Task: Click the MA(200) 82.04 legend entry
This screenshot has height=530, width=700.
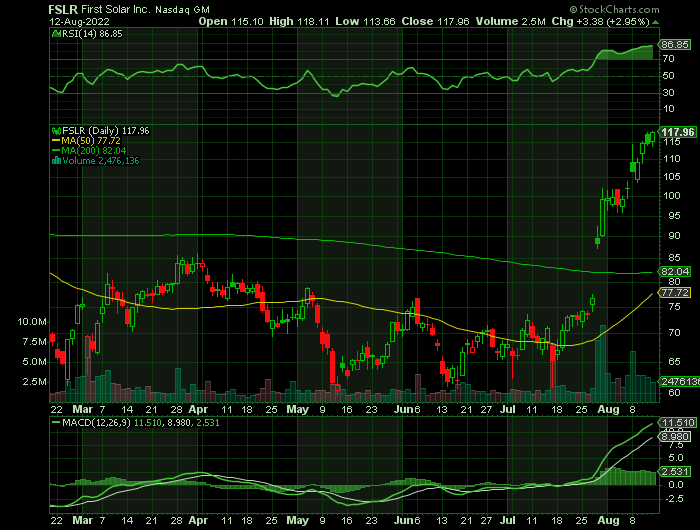Action: pos(94,150)
